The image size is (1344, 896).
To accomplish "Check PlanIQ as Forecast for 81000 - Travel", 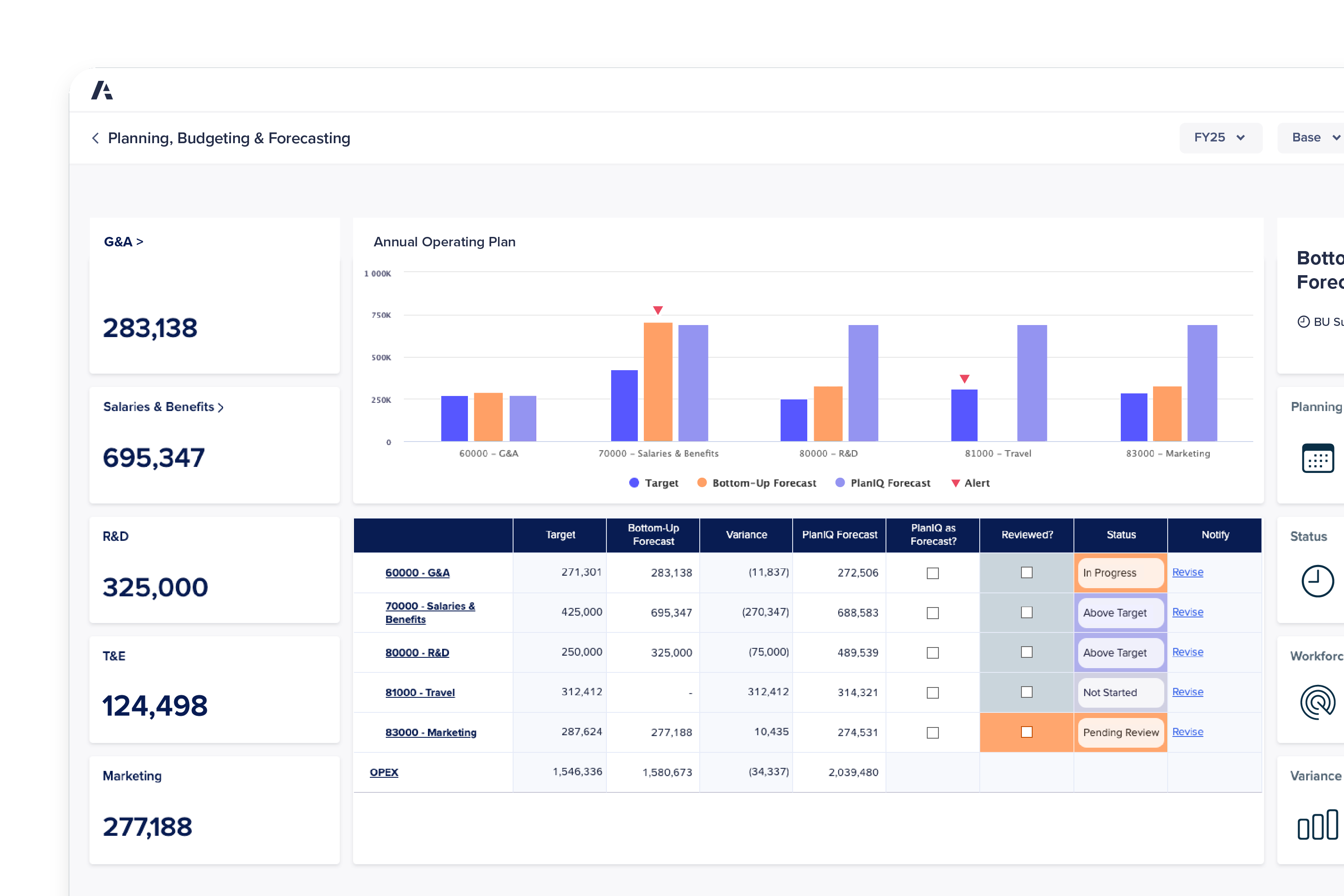I will (x=933, y=693).
